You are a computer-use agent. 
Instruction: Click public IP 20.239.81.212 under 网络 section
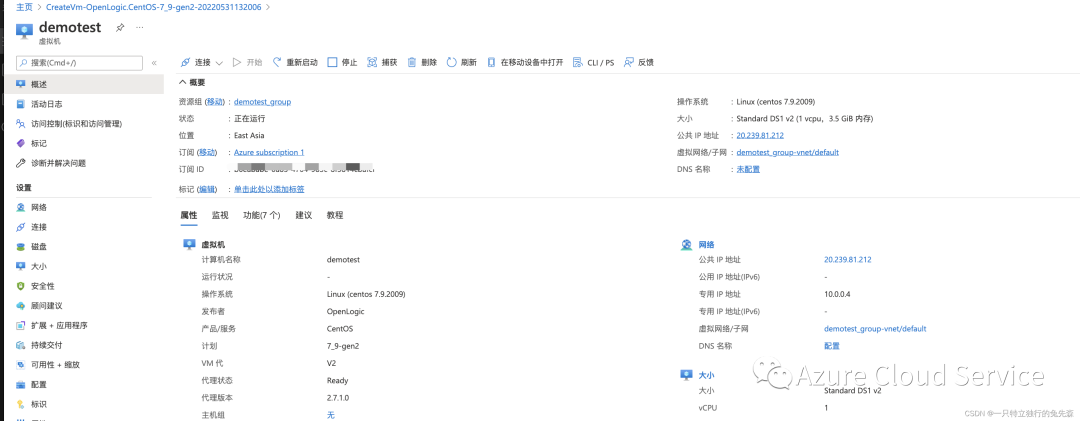848,260
